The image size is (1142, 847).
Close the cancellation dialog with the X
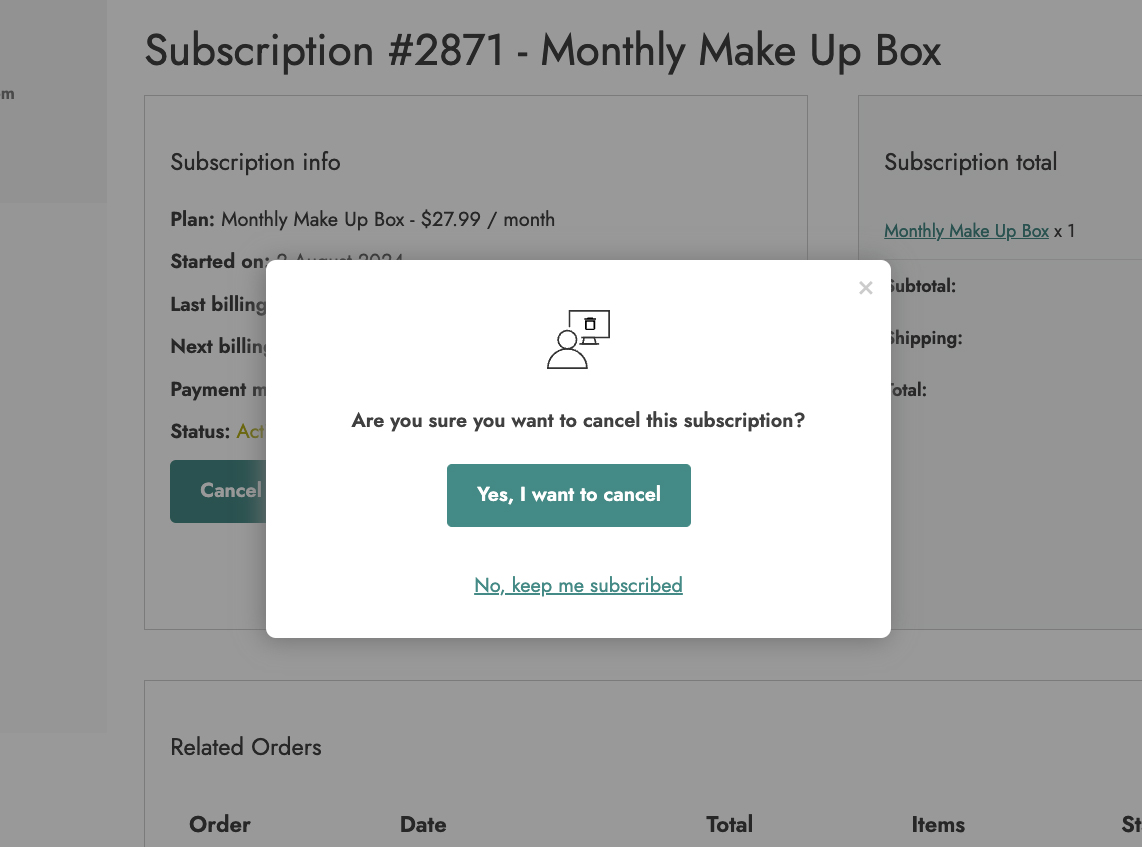[866, 288]
